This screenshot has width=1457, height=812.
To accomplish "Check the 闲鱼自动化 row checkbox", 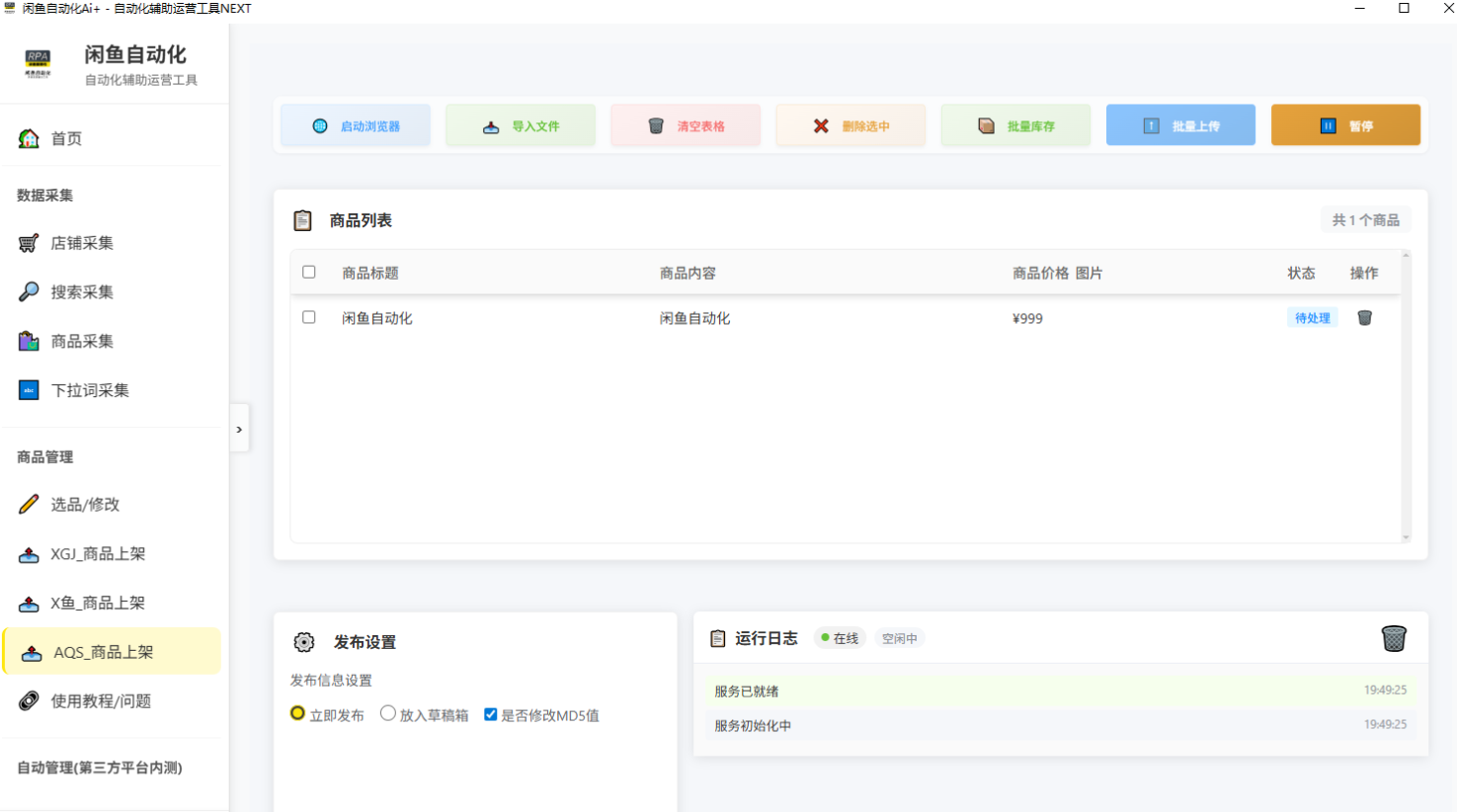I will click(308, 317).
